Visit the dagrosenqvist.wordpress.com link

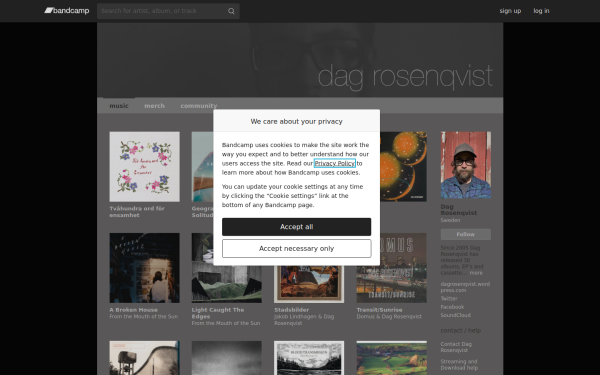coord(465,287)
